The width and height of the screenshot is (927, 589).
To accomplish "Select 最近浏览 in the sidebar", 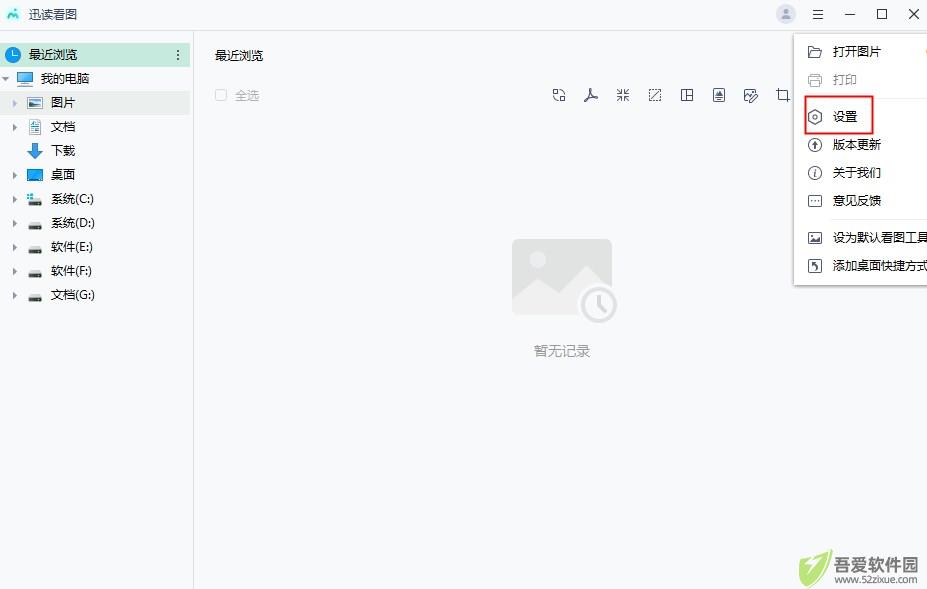I will pos(95,55).
